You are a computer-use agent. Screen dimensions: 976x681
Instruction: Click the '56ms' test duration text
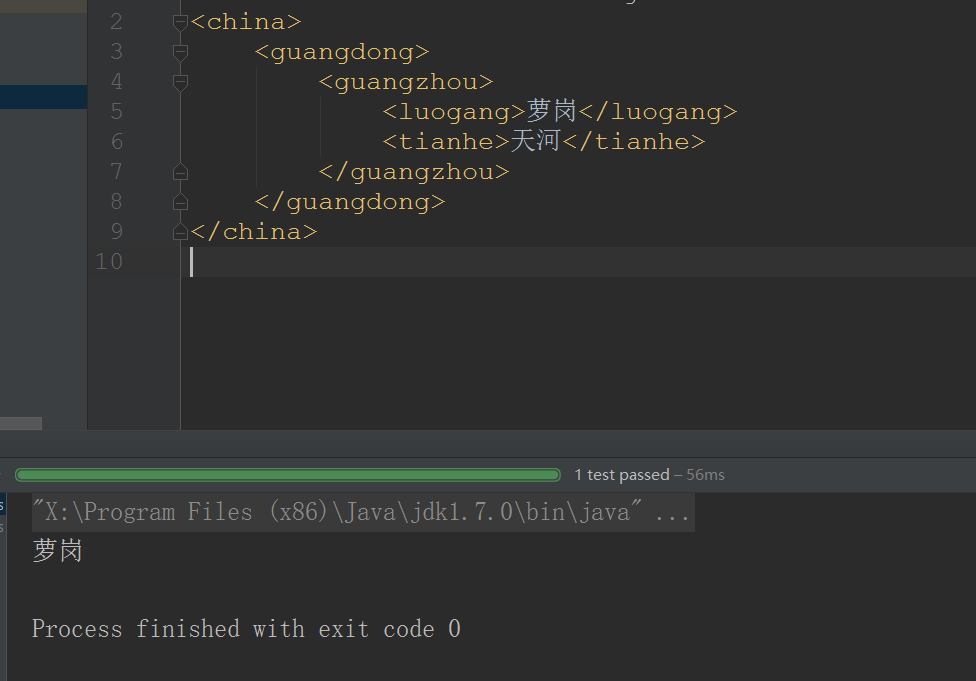coord(705,475)
